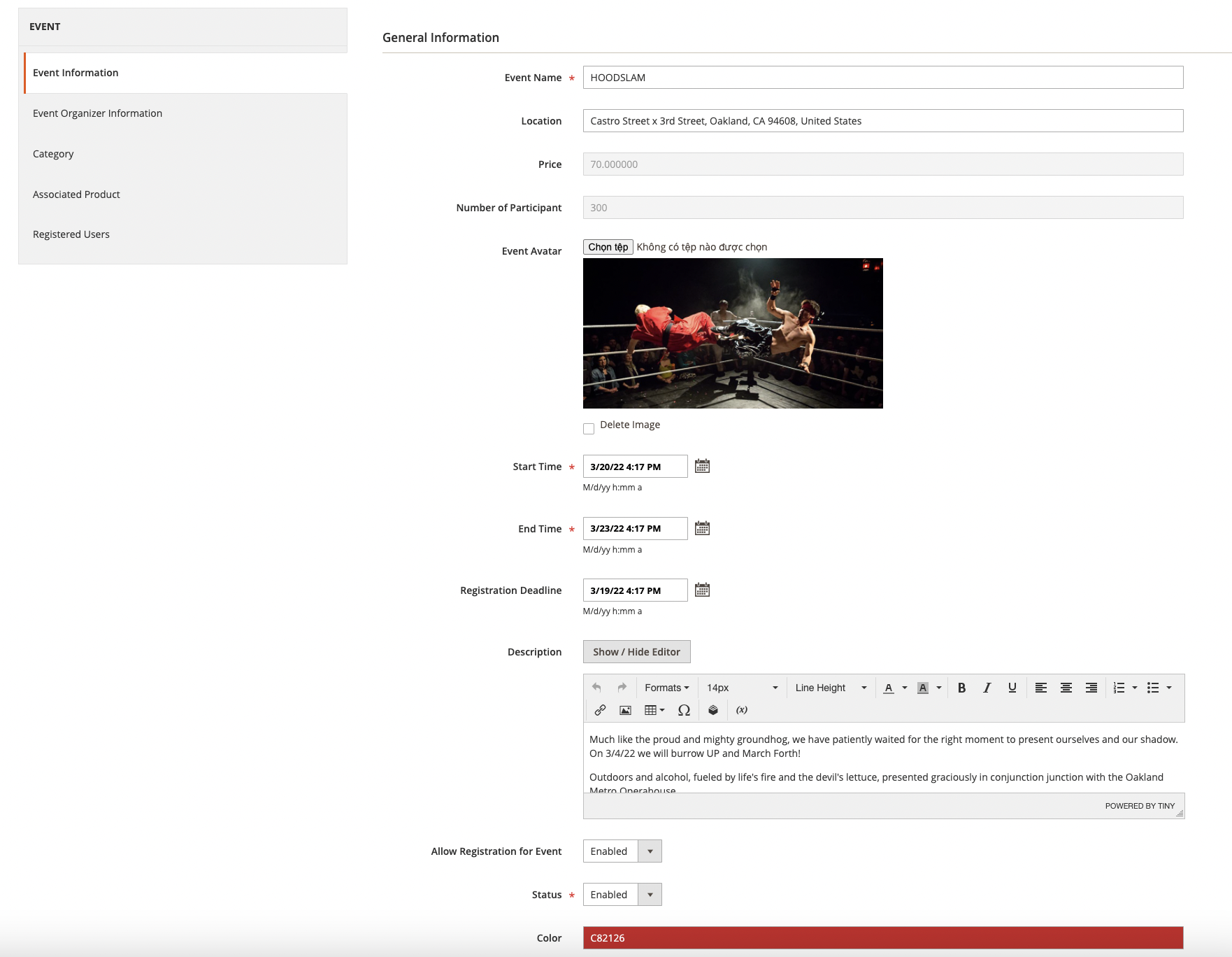Insert a variable using the (x) icon
Image resolution: width=1232 pixels, height=957 pixels.
tap(741, 710)
